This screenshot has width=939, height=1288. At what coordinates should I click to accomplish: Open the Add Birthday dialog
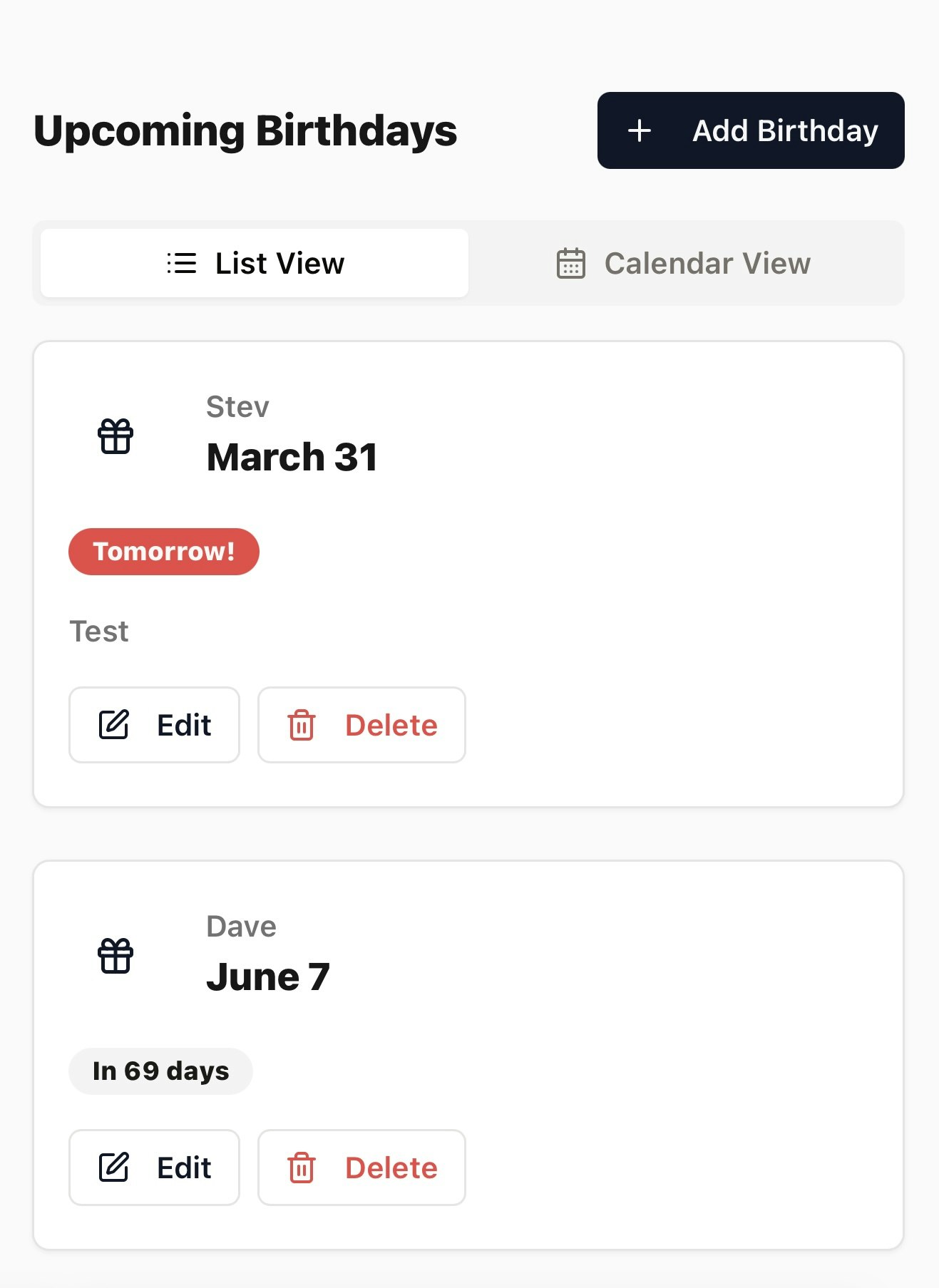pos(751,130)
